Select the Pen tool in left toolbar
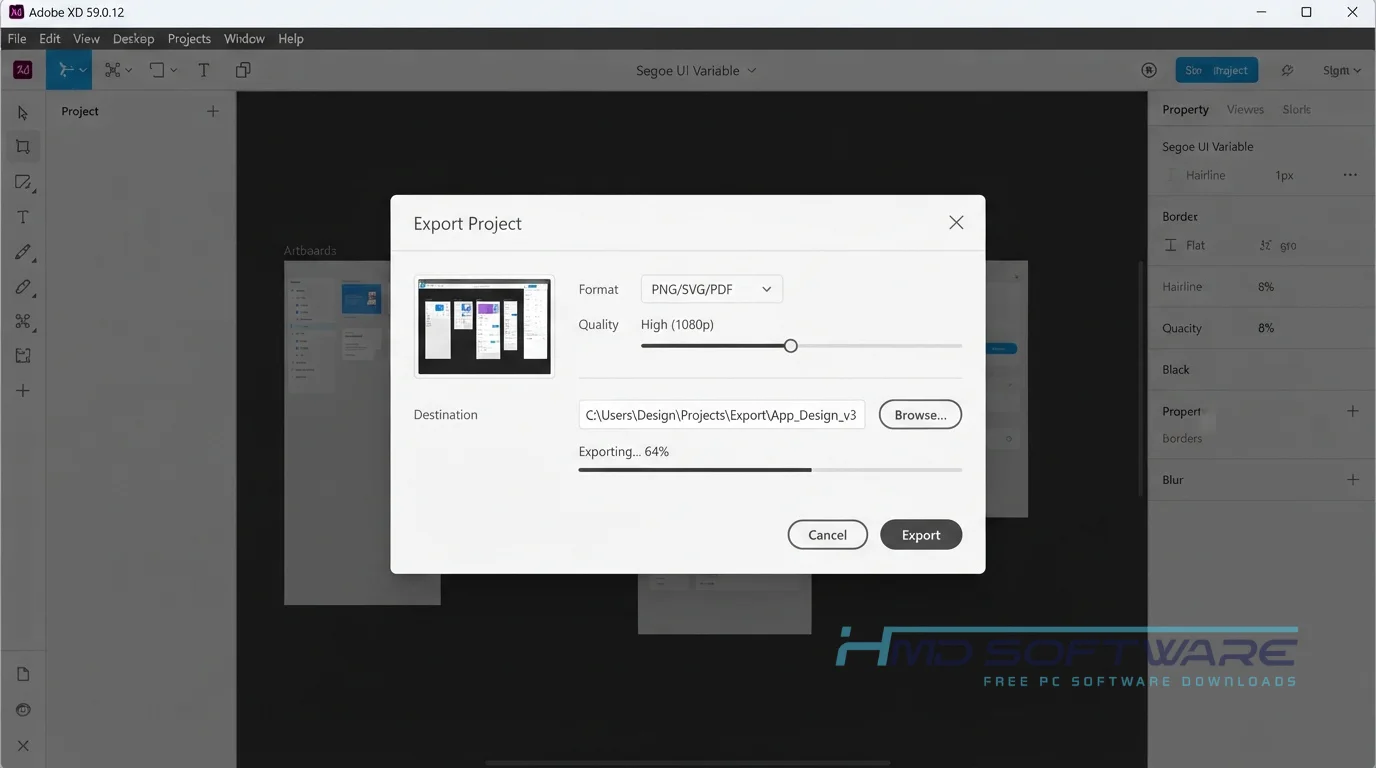Image resolution: width=1376 pixels, height=768 pixels. point(23,252)
